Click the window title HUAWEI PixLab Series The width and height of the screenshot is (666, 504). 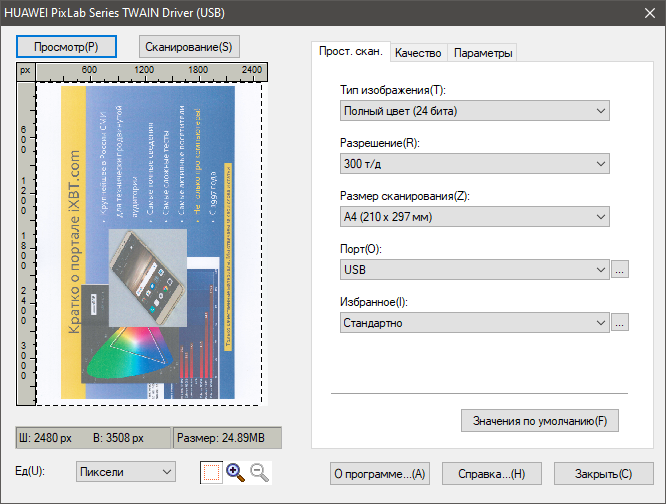pos(114,13)
